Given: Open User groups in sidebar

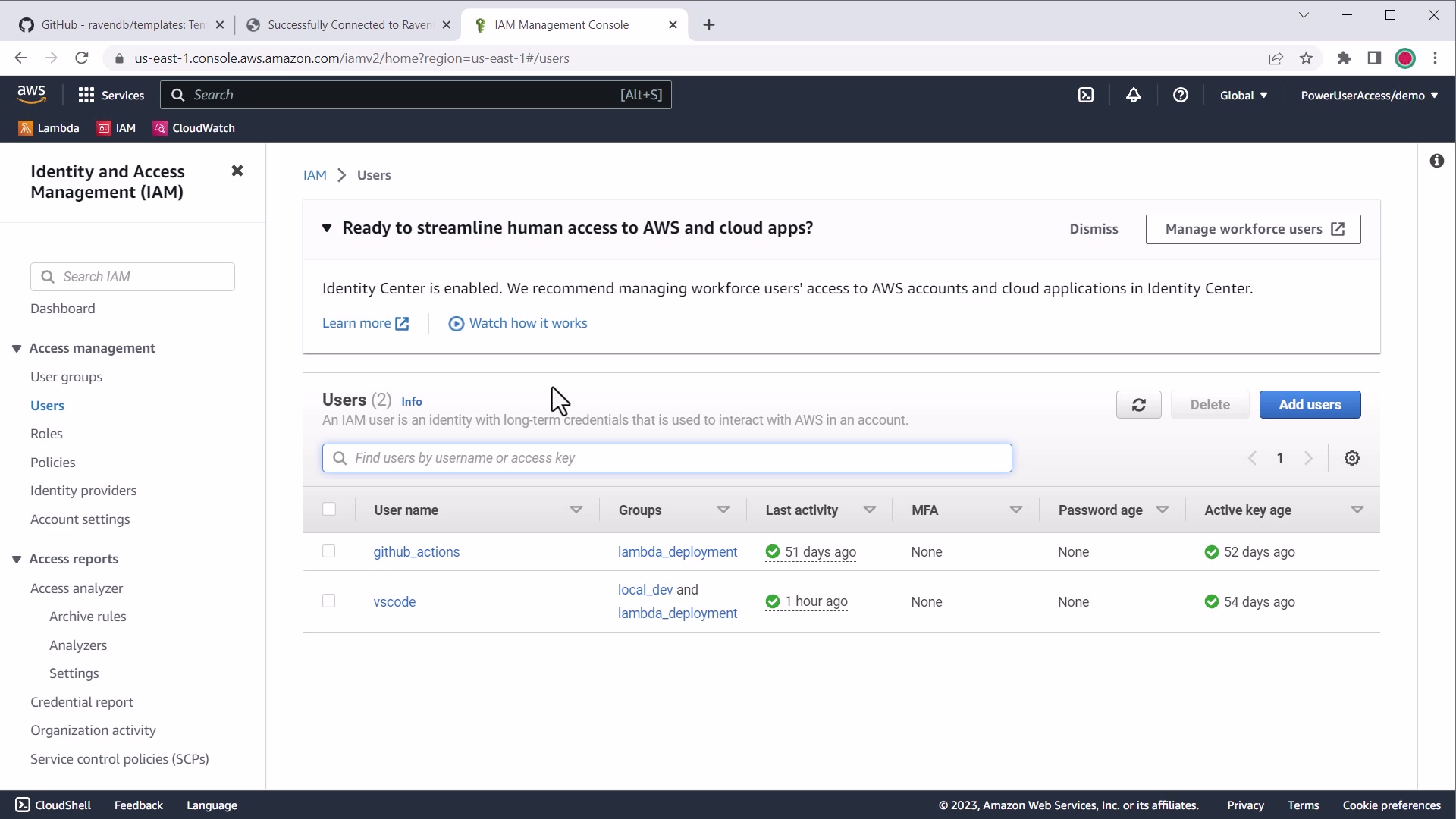Looking at the screenshot, I should tap(66, 377).
